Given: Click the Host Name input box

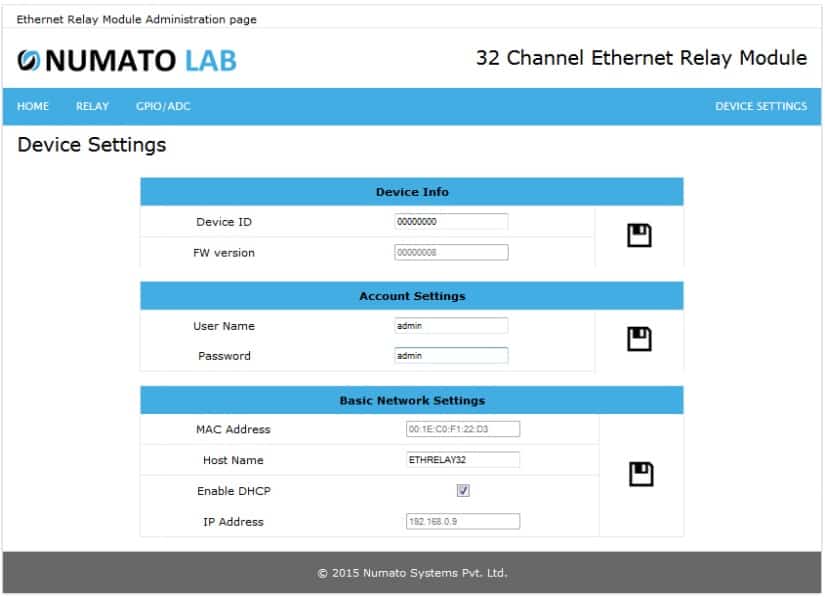Looking at the screenshot, I should [x=462, y=460].
